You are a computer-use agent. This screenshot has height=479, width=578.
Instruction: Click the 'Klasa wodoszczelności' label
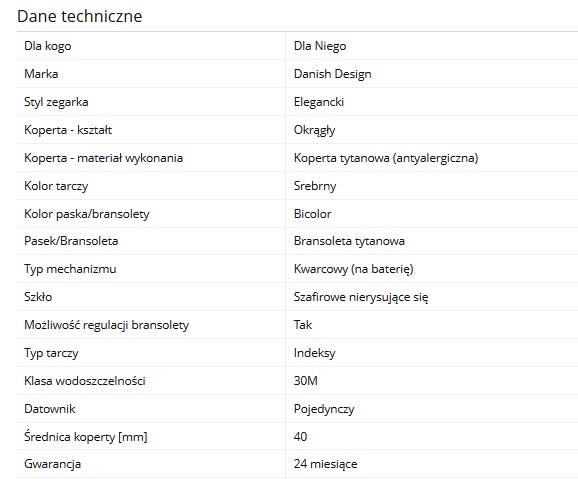[85, 381]
